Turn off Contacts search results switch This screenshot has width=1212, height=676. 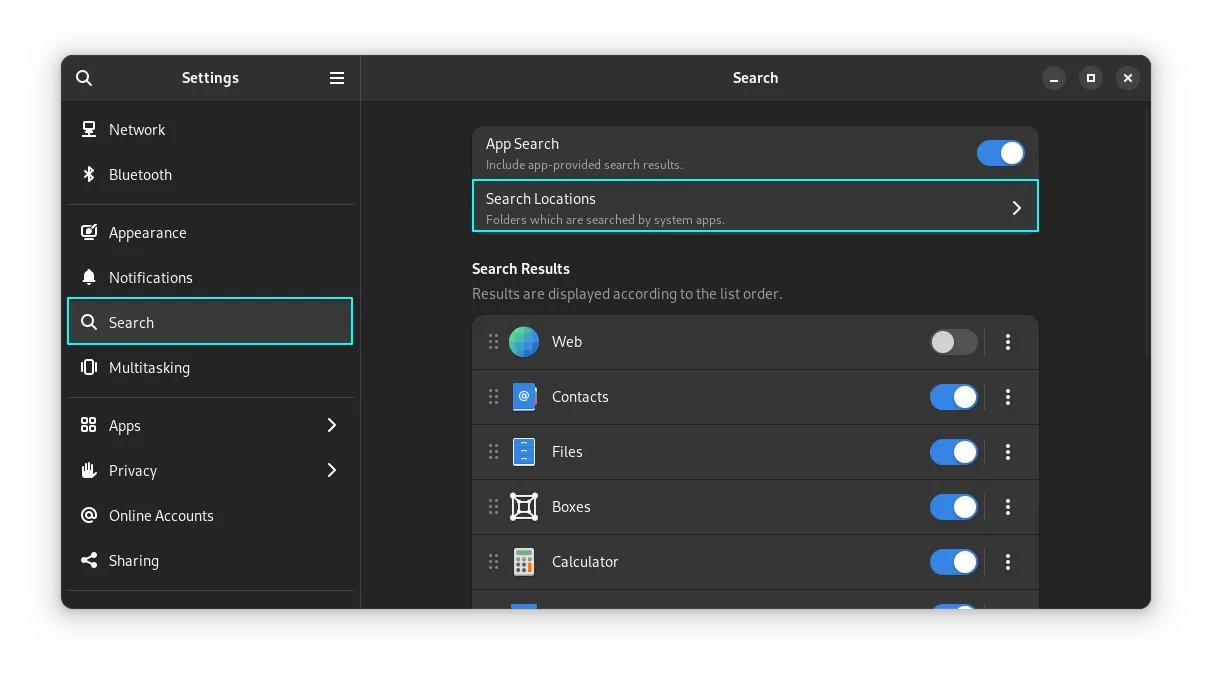[953, 397]
